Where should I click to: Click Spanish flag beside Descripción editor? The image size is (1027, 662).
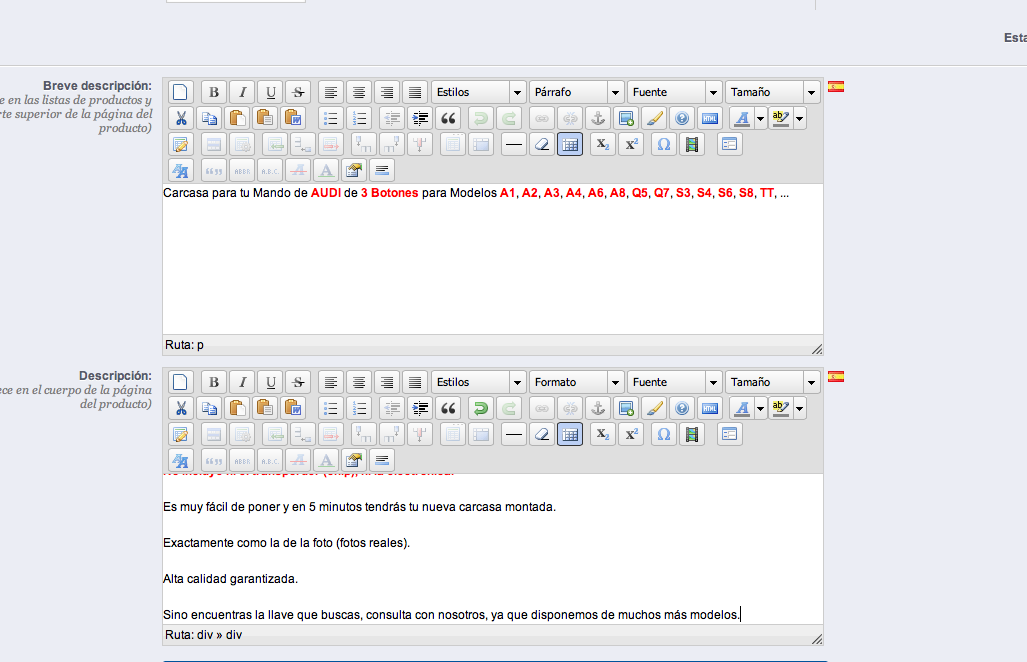(836, 377)
